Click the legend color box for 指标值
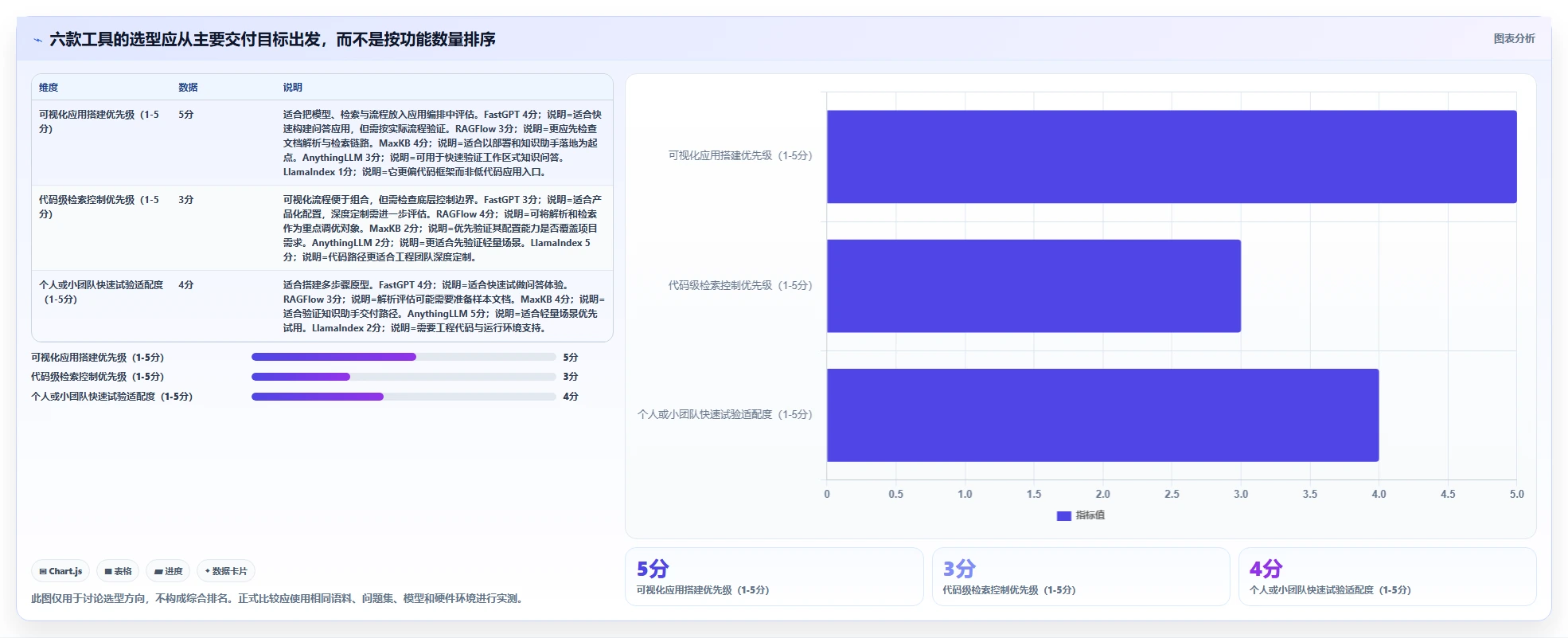This screenshot has width=1568, height=638. pyautogui.click(x=1063, y=516)
